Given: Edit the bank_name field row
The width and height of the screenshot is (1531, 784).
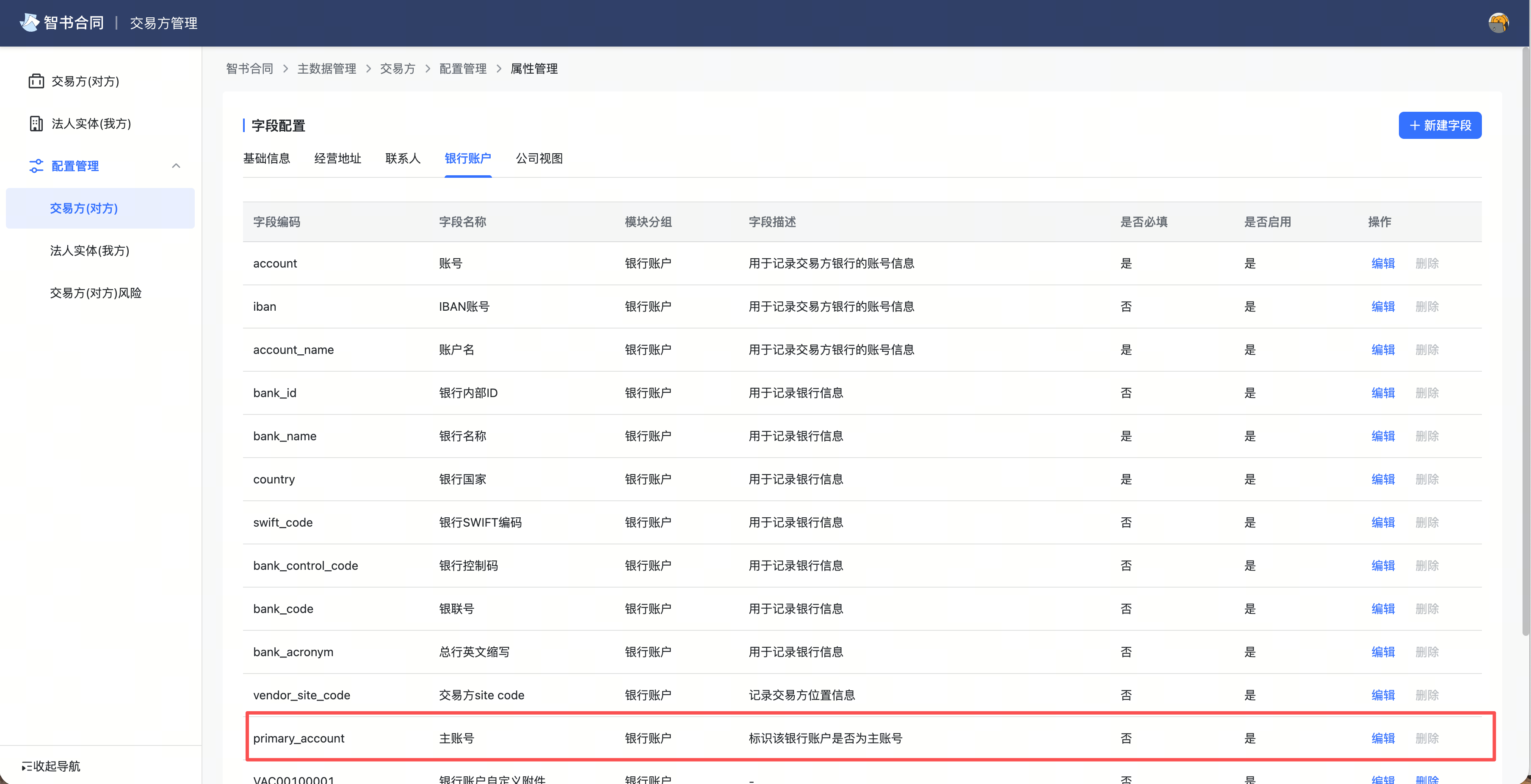Looking at the screenshot, I should 1383,436.
